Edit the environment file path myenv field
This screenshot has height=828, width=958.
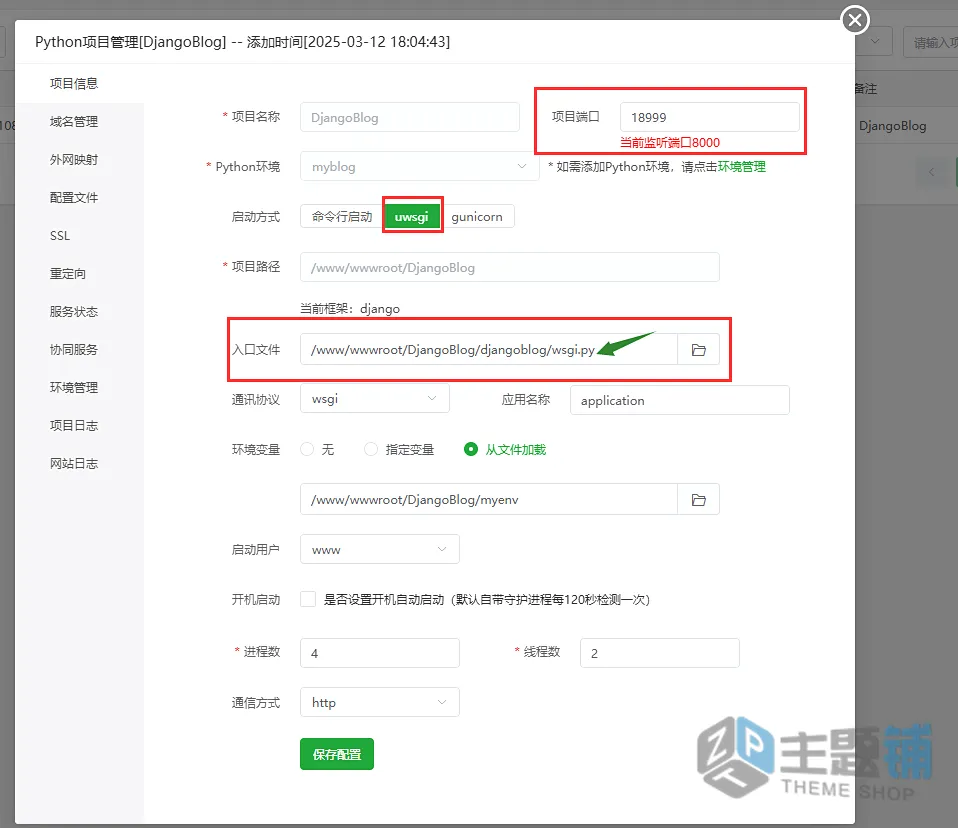tap(489, 500)
